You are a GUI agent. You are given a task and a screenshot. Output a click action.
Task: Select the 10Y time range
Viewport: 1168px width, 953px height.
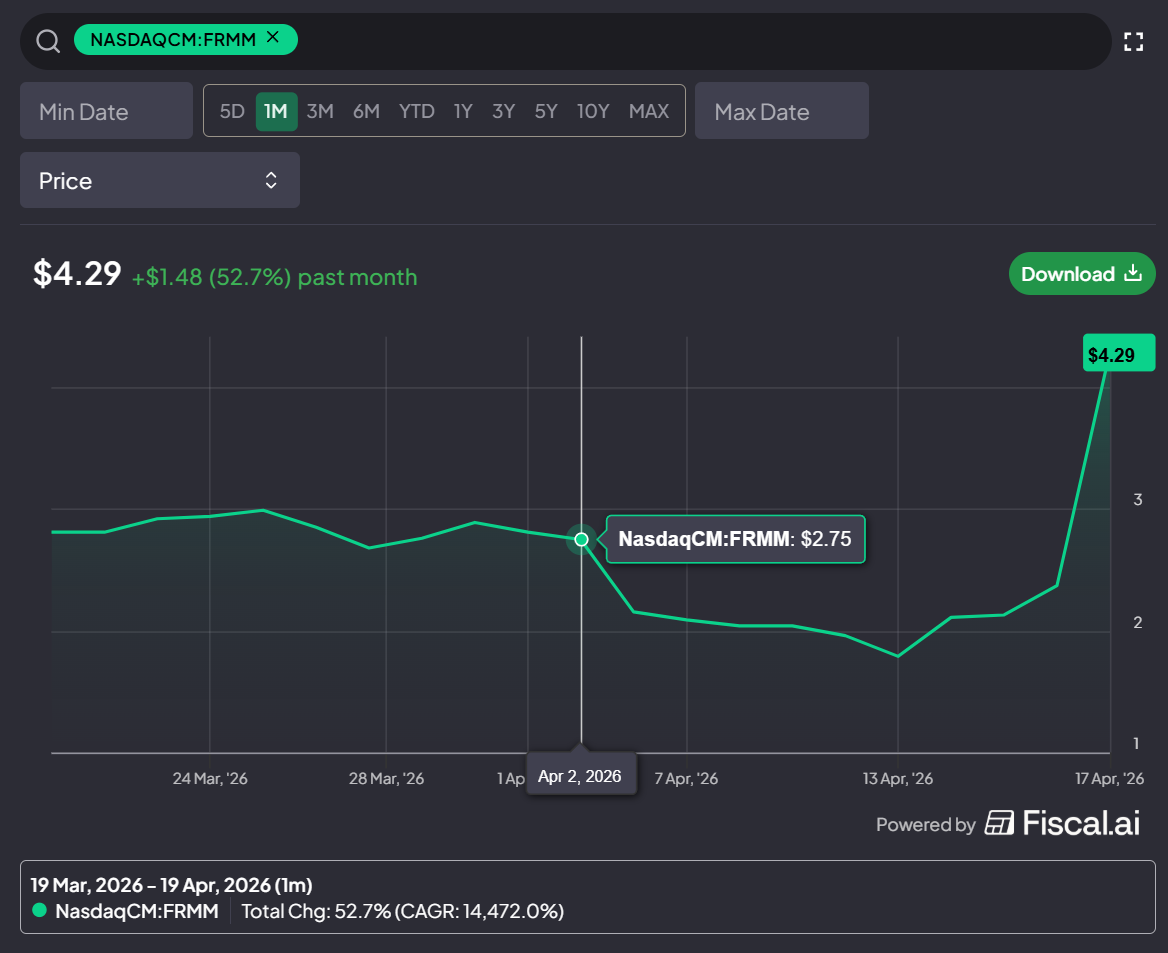pyautogui.click(x=593, y=111)
